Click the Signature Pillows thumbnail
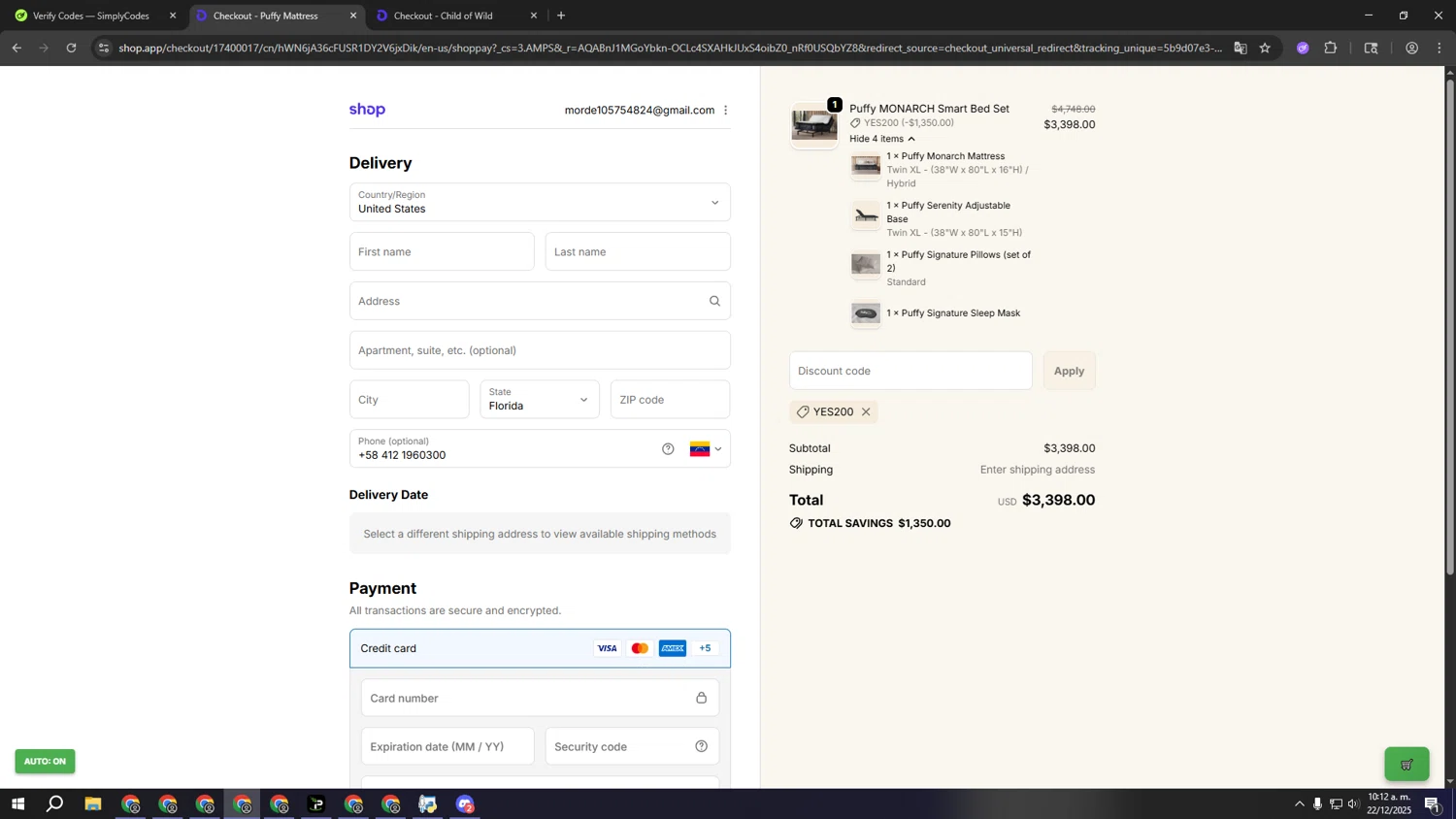The width and height of the screenshot is (1456, 819). click(866, 264)
